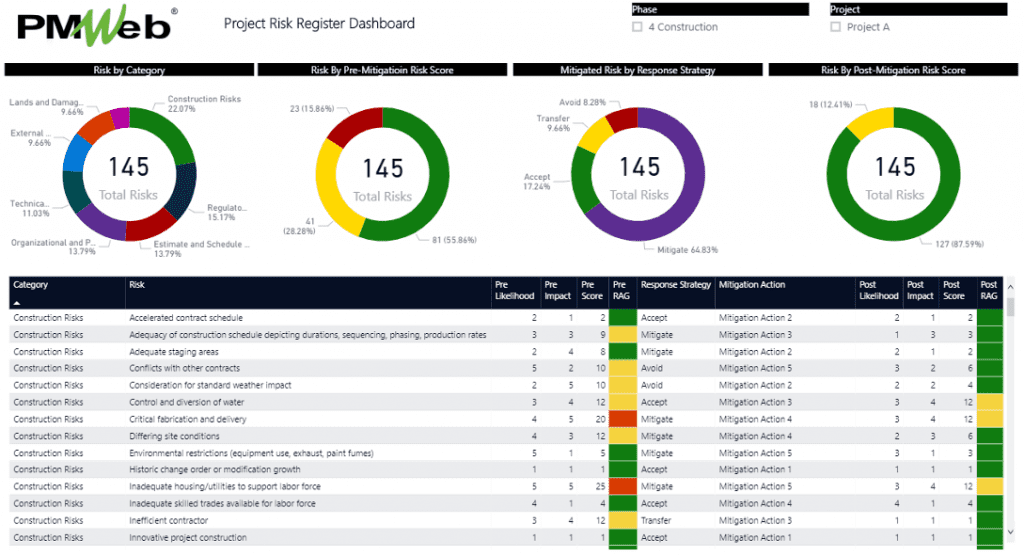Sort by Response Strategy column header
This screenshot has height=556, width=1024.
tap(676, 285)
